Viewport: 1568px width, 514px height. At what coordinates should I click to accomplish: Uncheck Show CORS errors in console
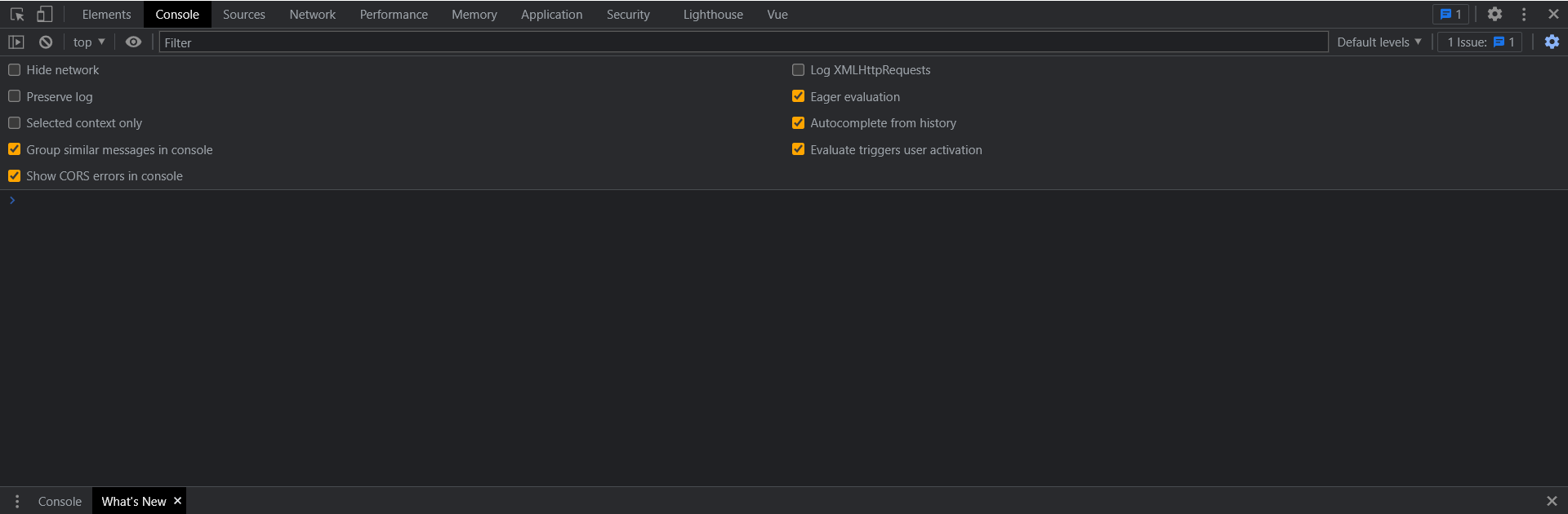(x=15, y=176)
